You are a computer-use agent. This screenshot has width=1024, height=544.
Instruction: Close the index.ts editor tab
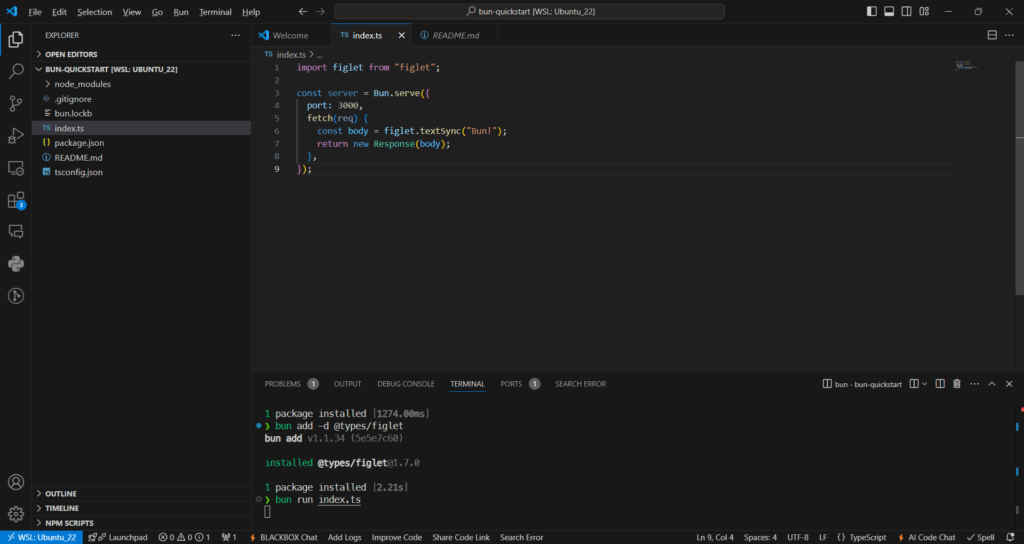coord(402,35)
